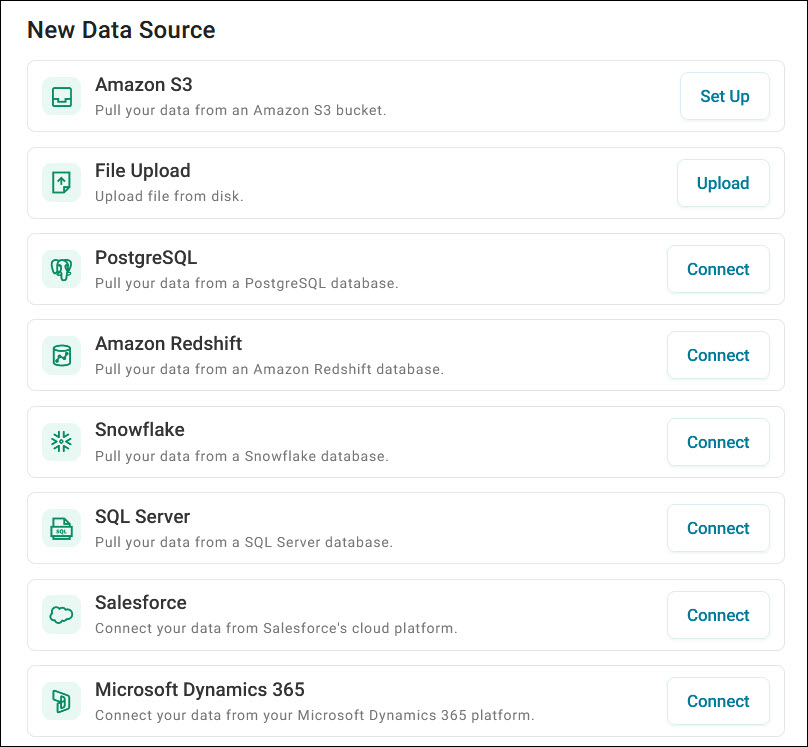Click the SQL Server file icon
This screenshot has width=808, height=747.
tap(61, 528)
